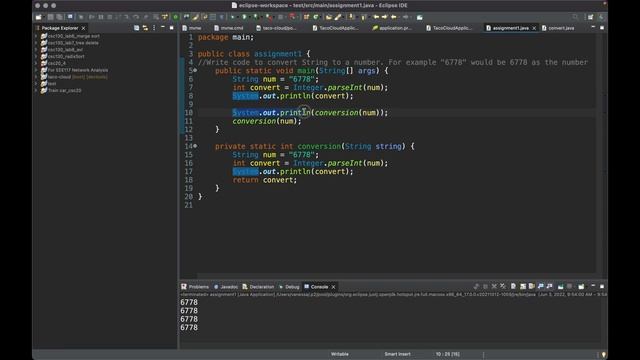The image size is (640, 360).
Task: Maximize the editor area
Action: coord(602,27)
